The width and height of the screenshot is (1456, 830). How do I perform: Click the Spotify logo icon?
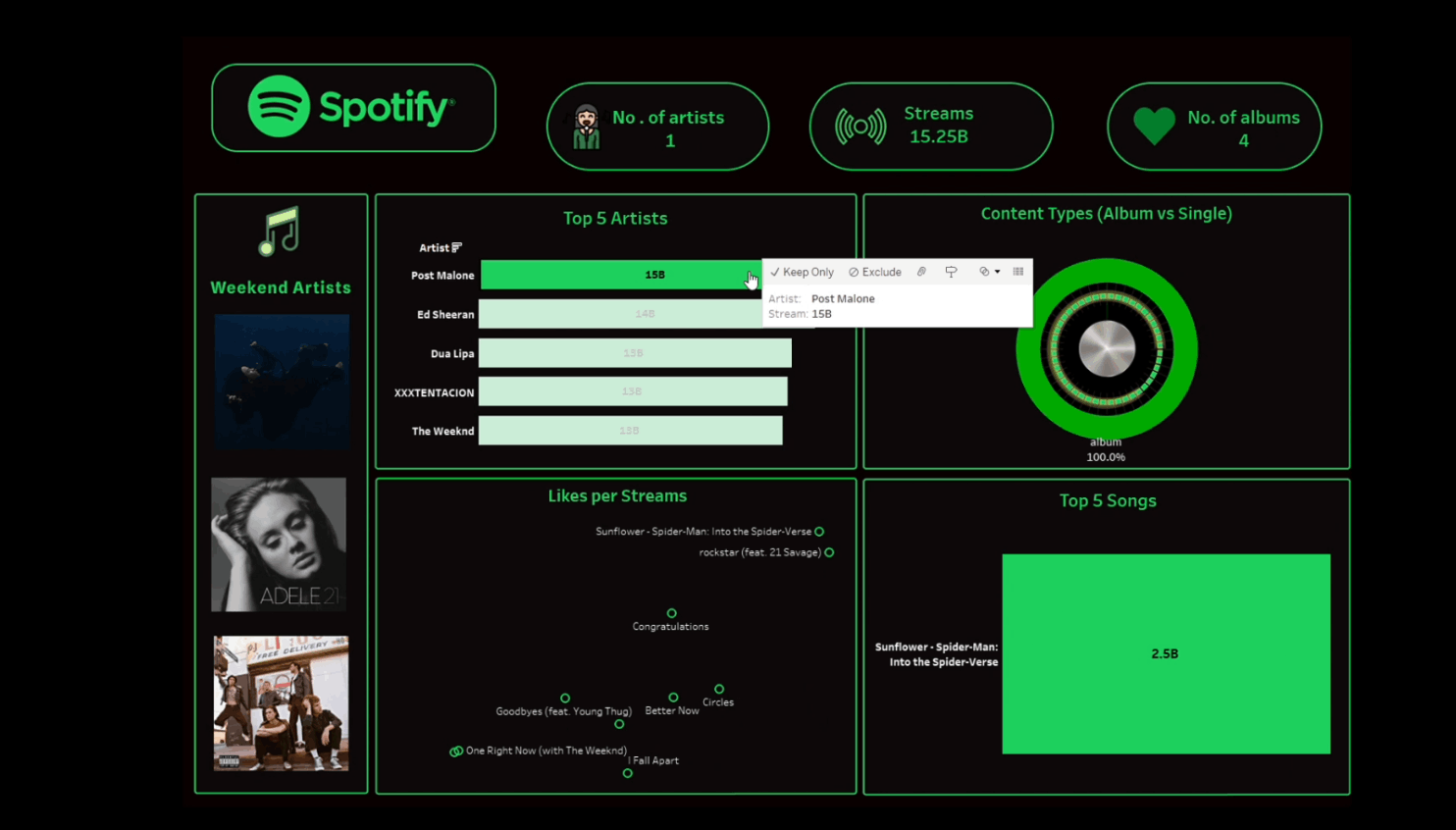pyautogui.click(x=278, y=108)
